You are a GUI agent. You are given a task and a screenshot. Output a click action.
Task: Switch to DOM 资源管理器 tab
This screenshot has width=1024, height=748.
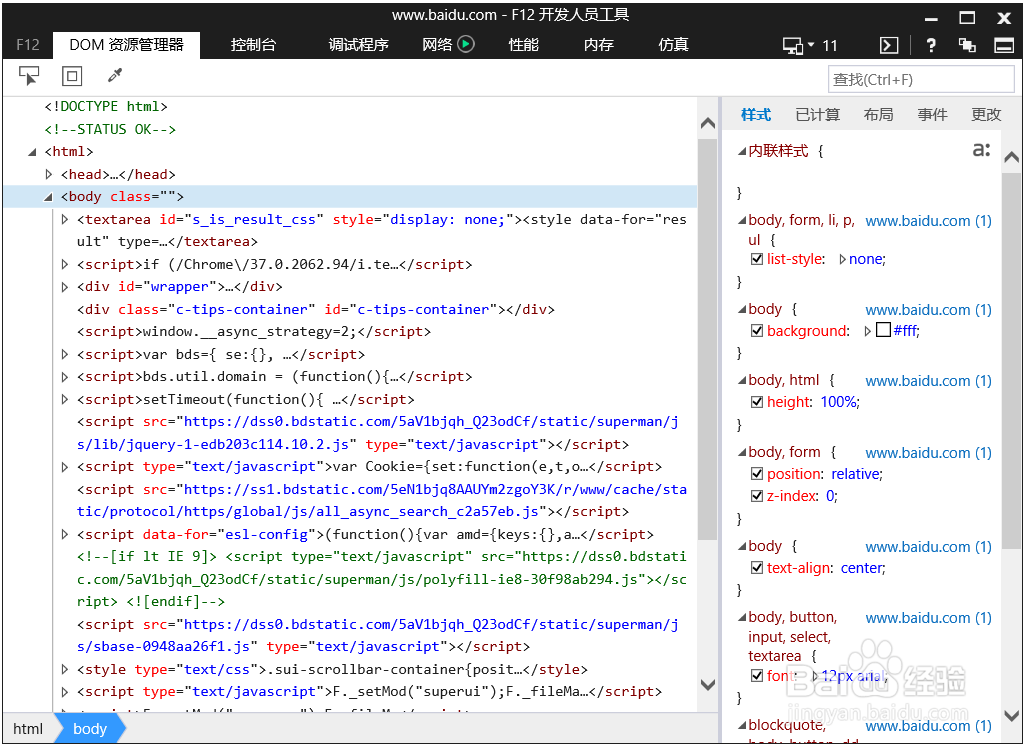[127, 45]
